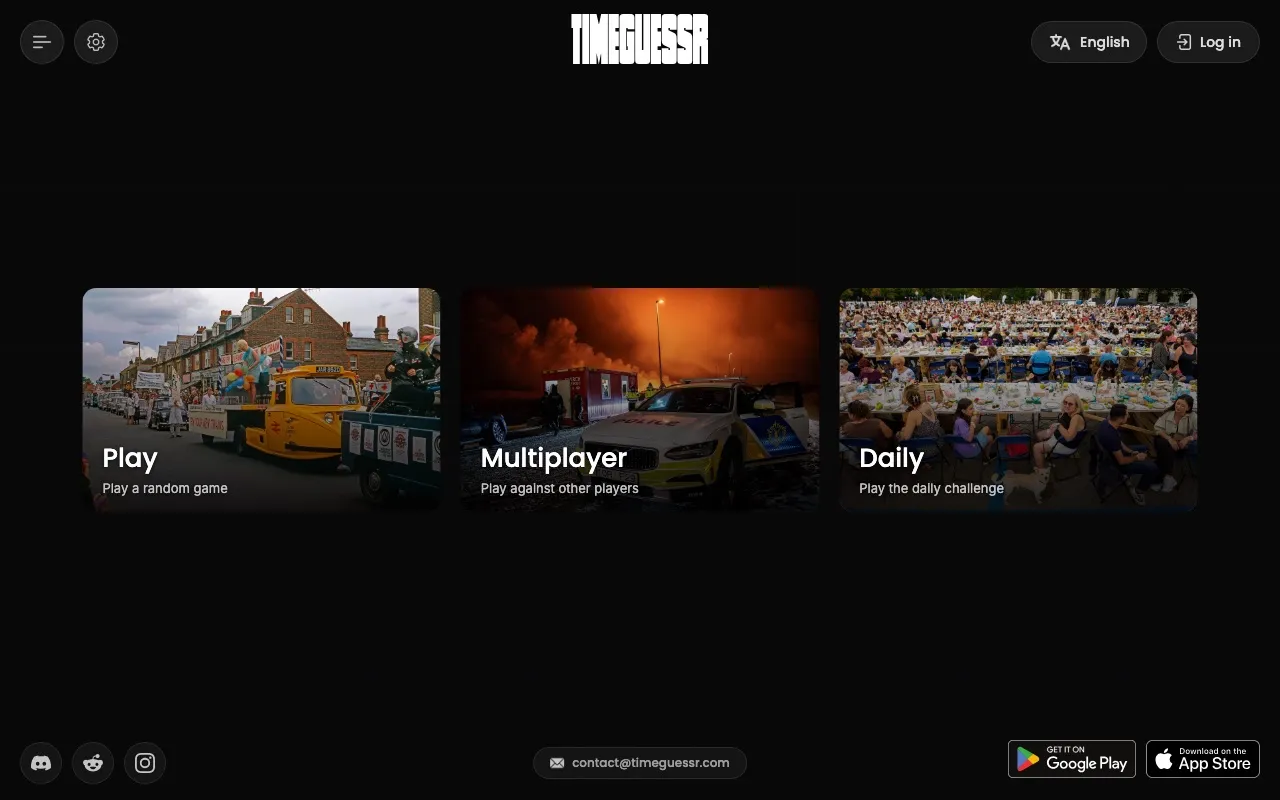Open the Reddit icon link

click(x=93, y=763)
